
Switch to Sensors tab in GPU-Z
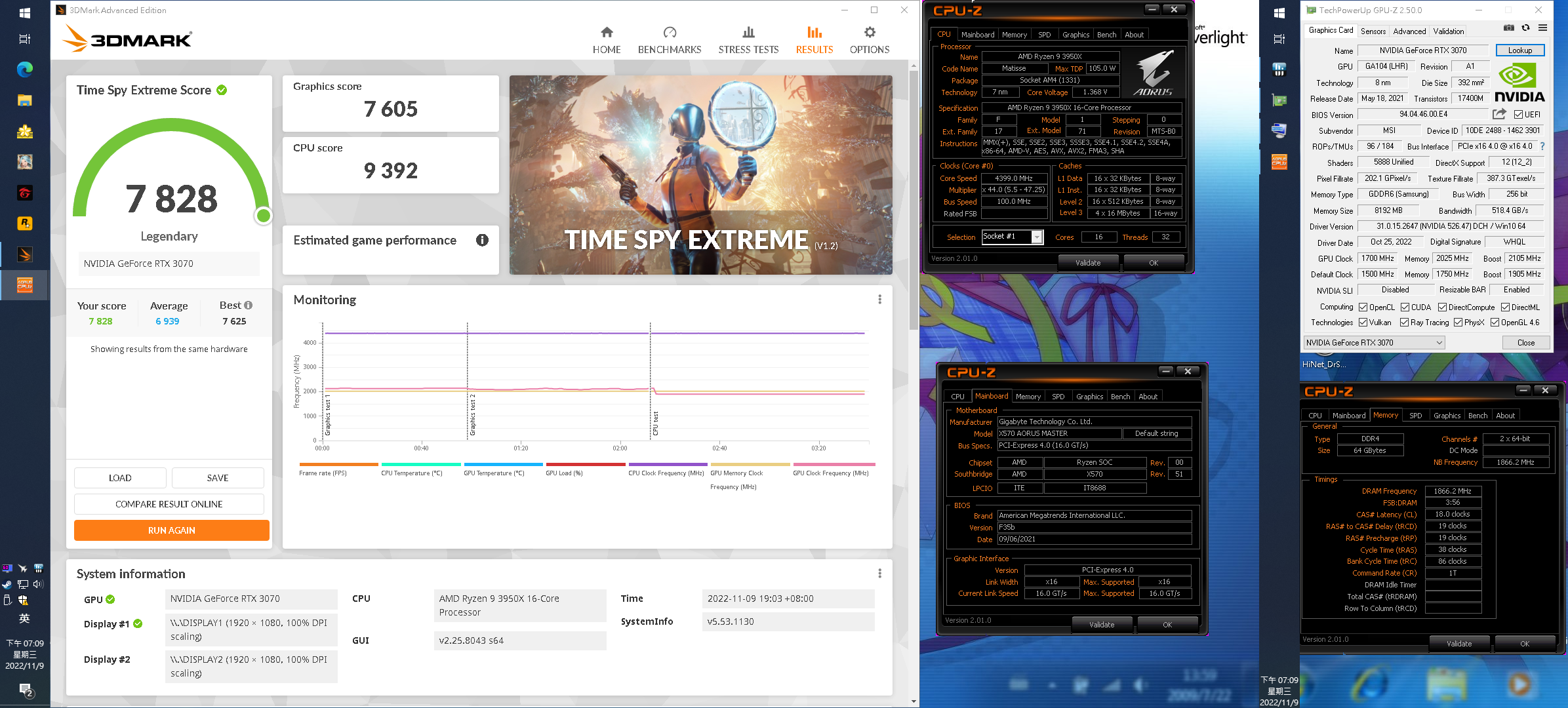click(x=1373, y=31)
